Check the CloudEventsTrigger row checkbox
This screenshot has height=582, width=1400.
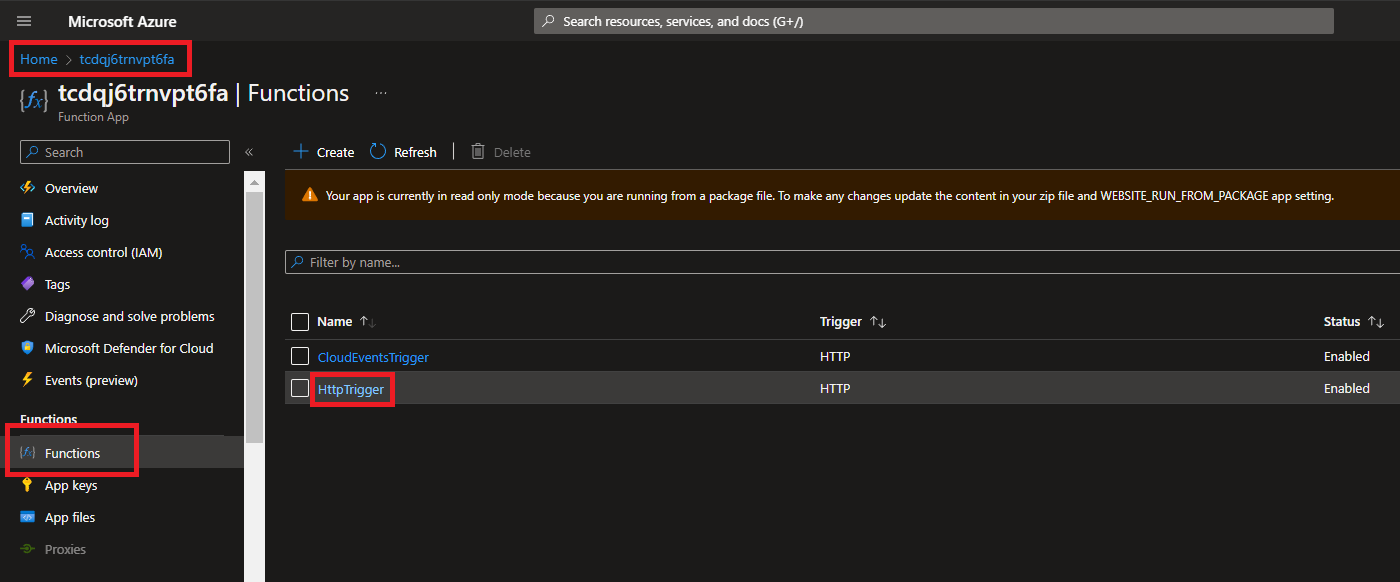(x=300, y=356)
